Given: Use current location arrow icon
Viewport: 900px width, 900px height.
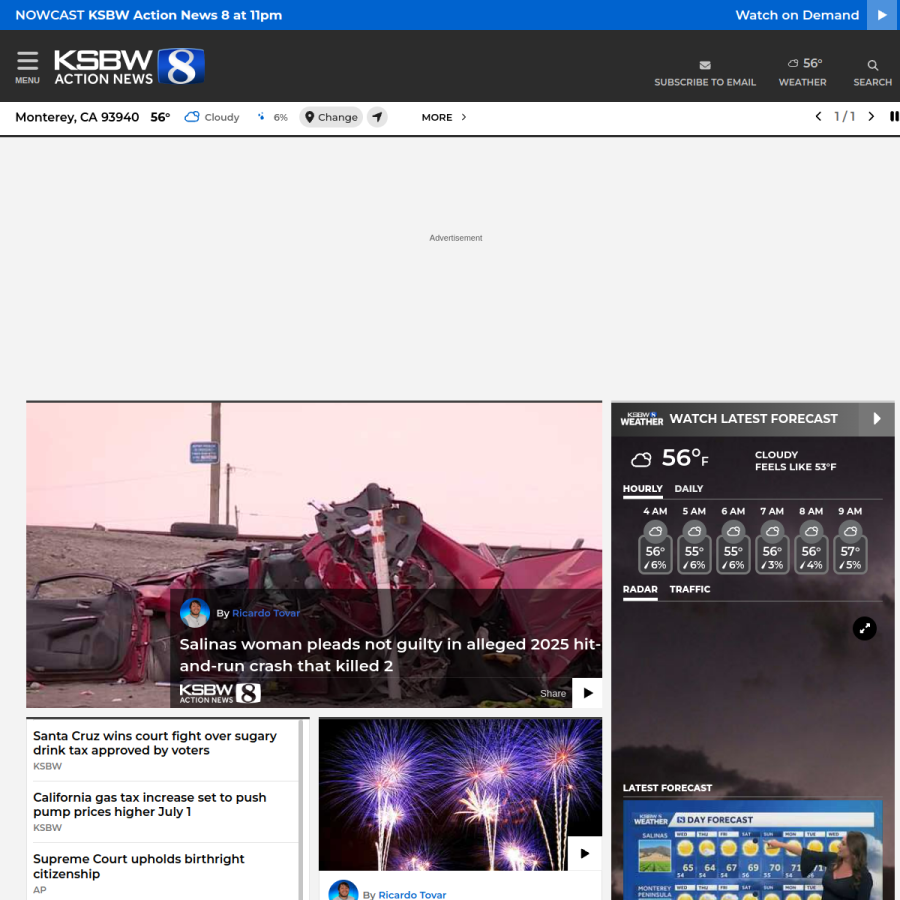Looking at the screenshot, I should [377, 117].
